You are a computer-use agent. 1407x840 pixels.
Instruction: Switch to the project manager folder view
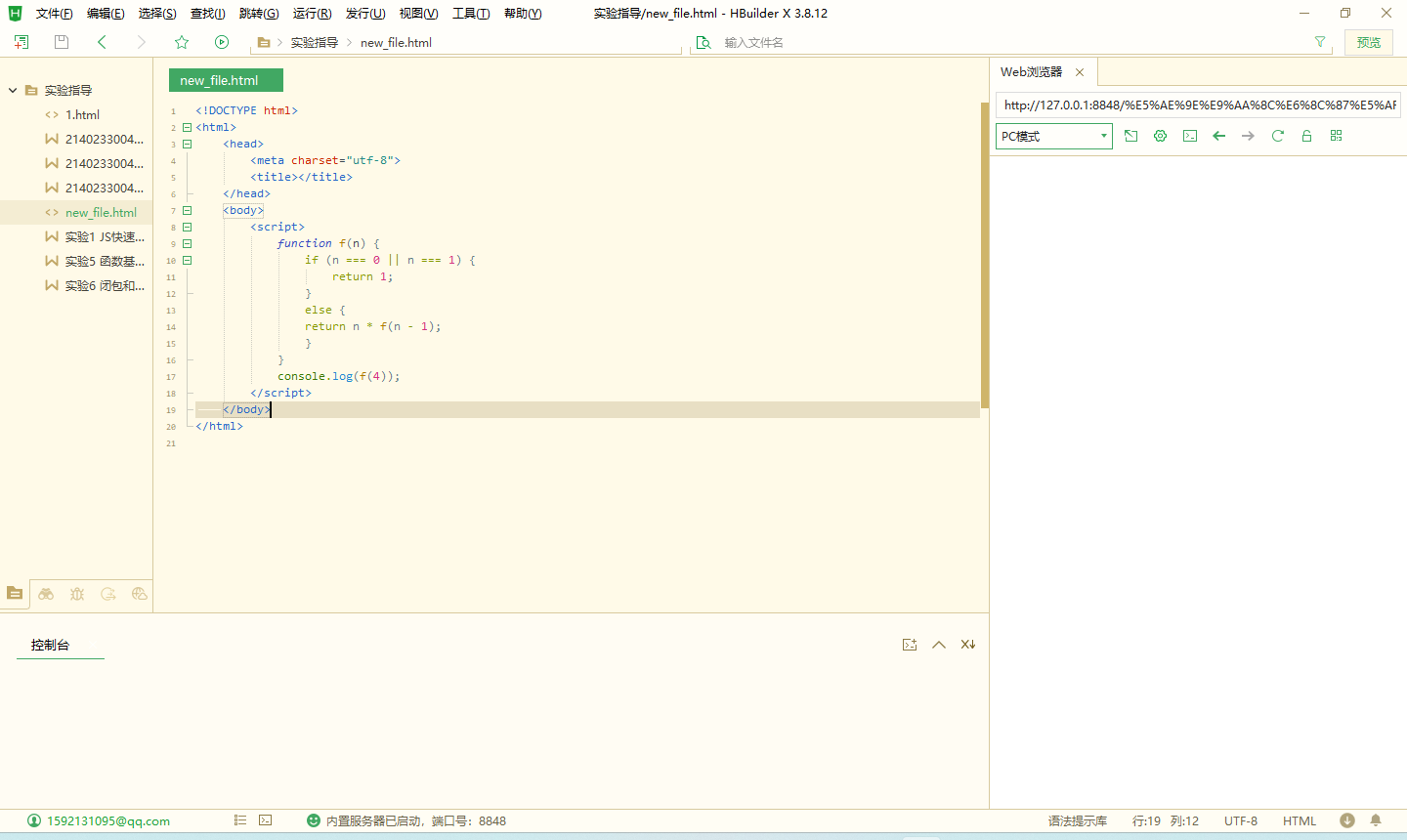click(15, 593)
